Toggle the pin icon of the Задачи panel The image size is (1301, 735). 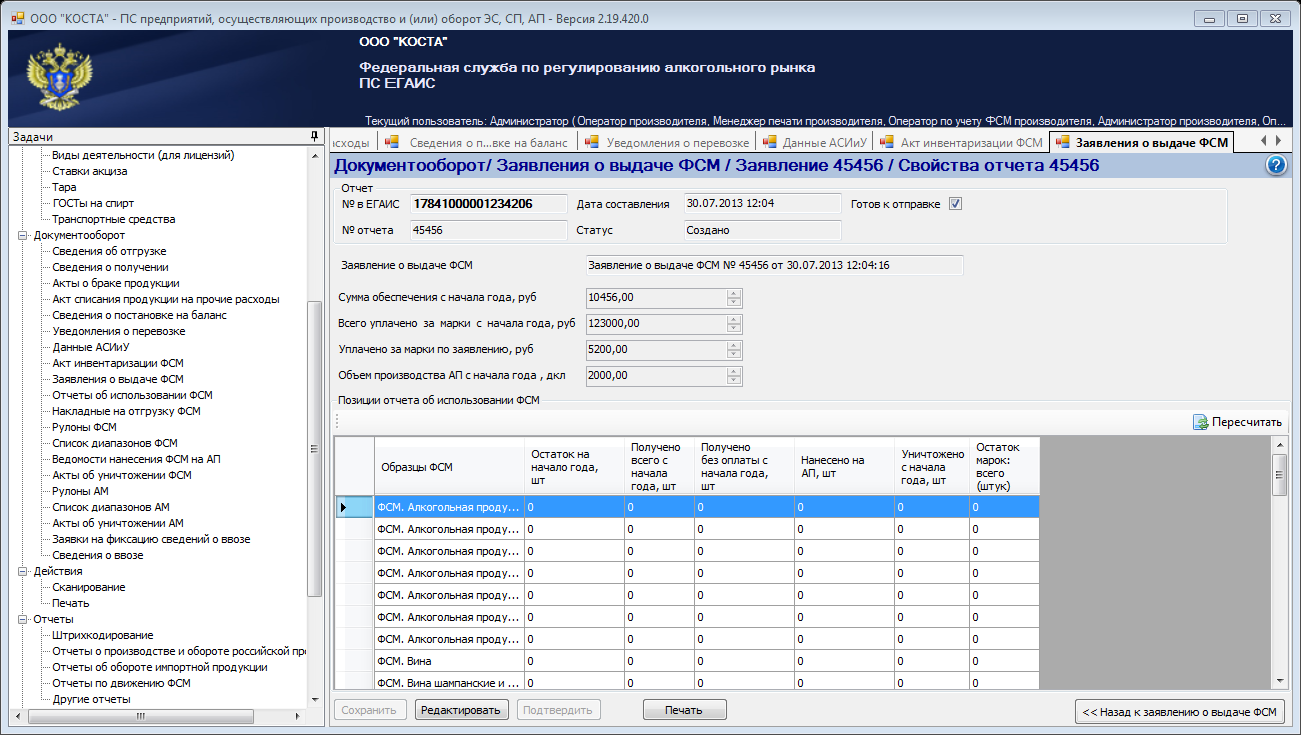314,136
